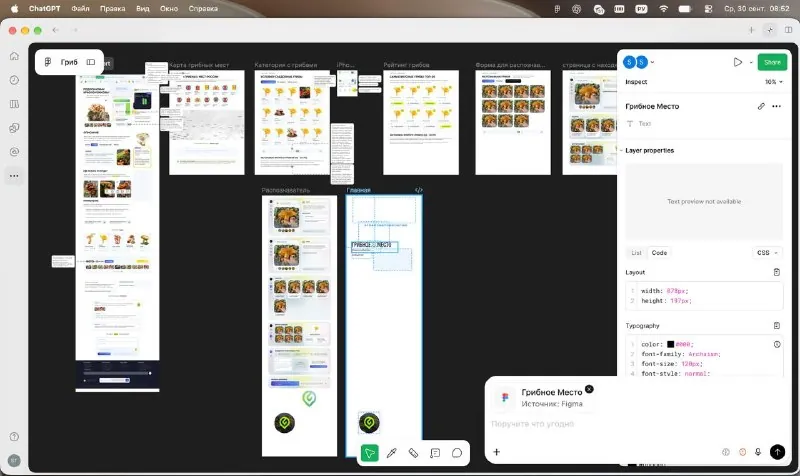Click the black #000 color swatch

point(670,344)
